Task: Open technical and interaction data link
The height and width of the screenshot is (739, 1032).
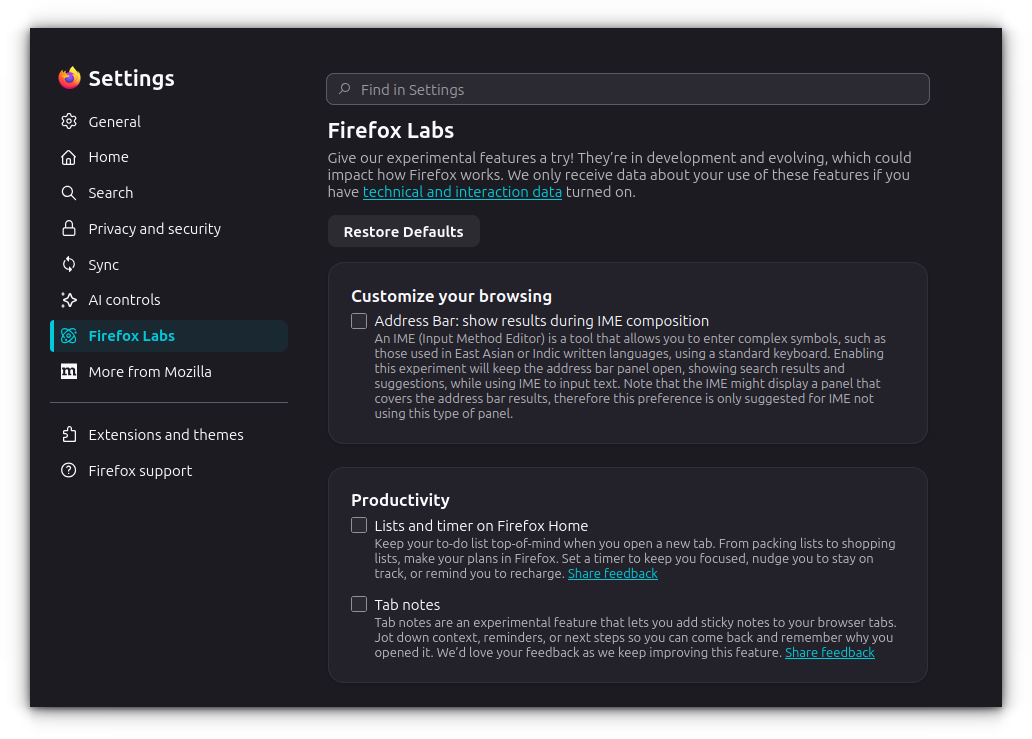Action: 462,192
